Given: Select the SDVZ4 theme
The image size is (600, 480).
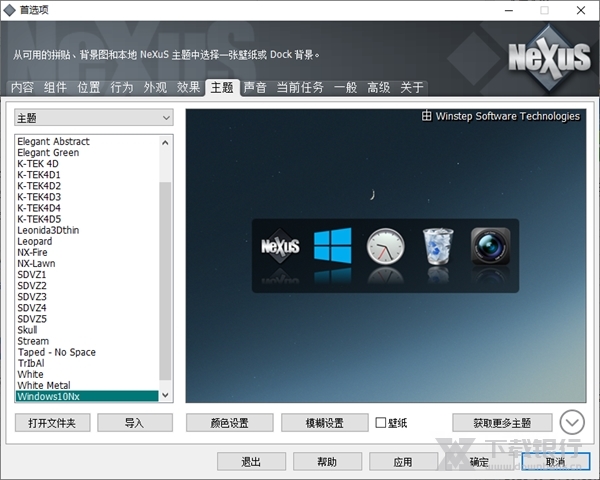Looking at the screenshot, I should coord(87,308).
